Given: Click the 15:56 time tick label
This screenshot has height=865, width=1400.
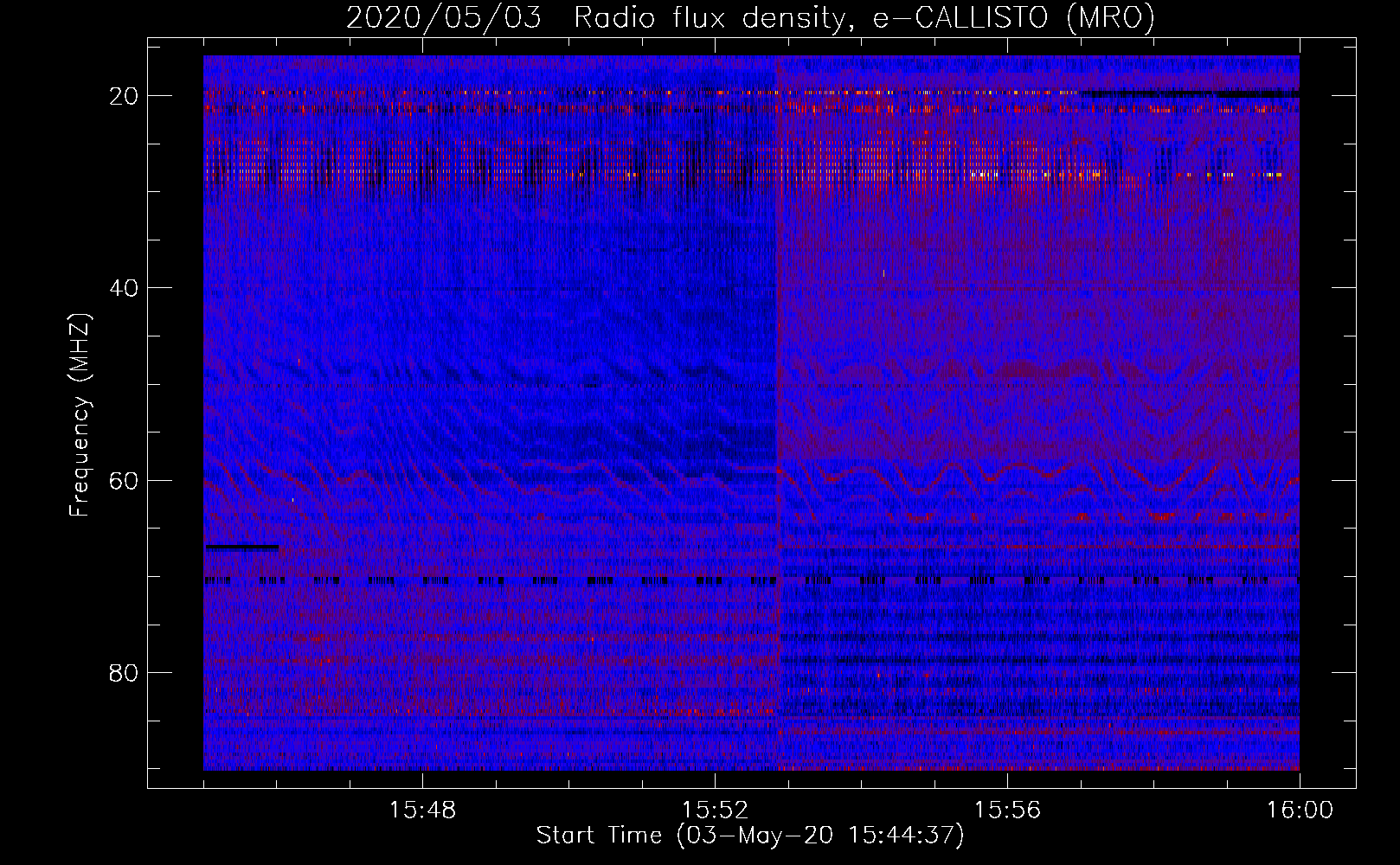Looking at the screenshot, I should click(x=1007, y=811).
